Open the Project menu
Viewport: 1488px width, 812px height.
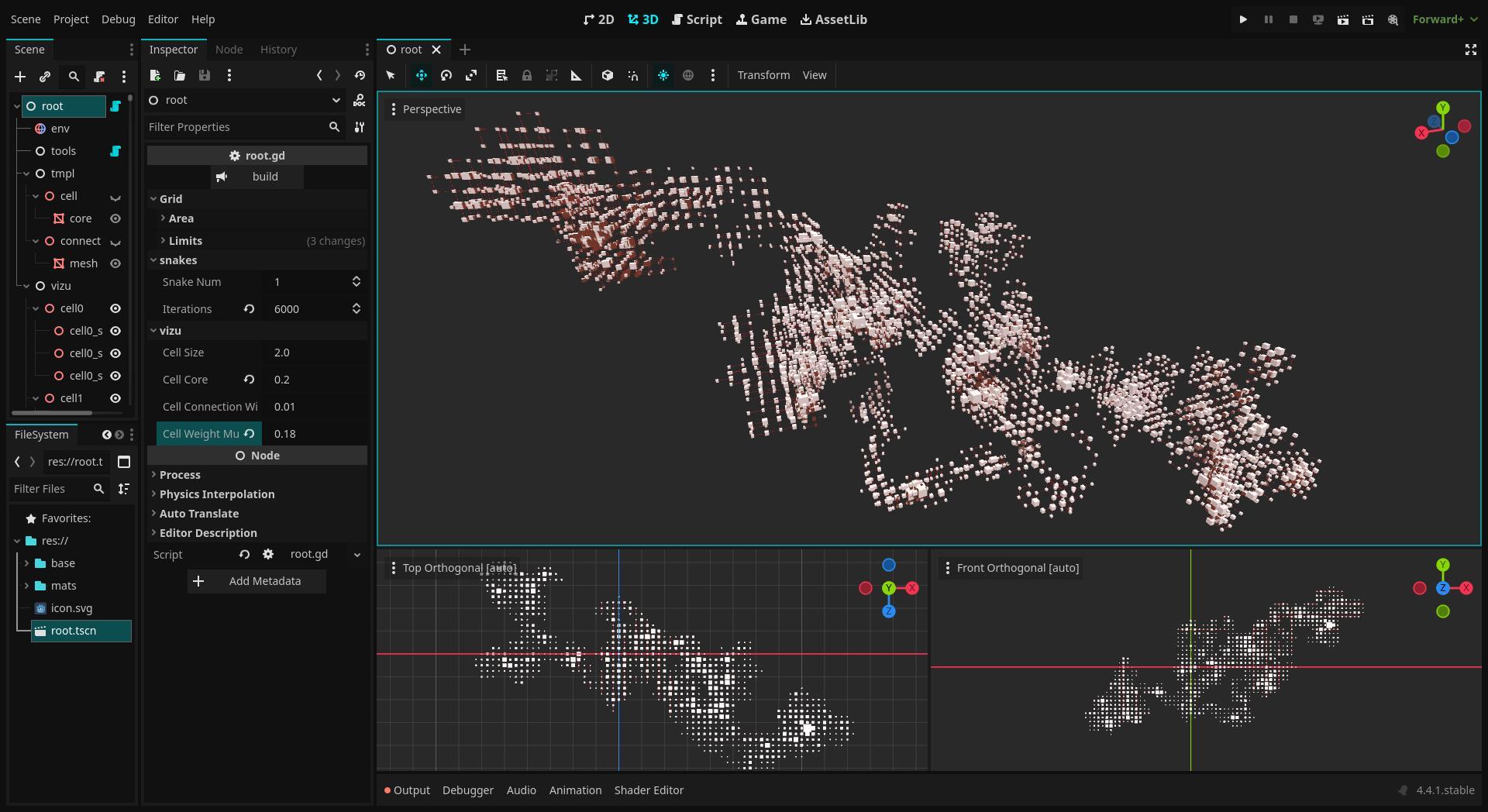(71, 19)
